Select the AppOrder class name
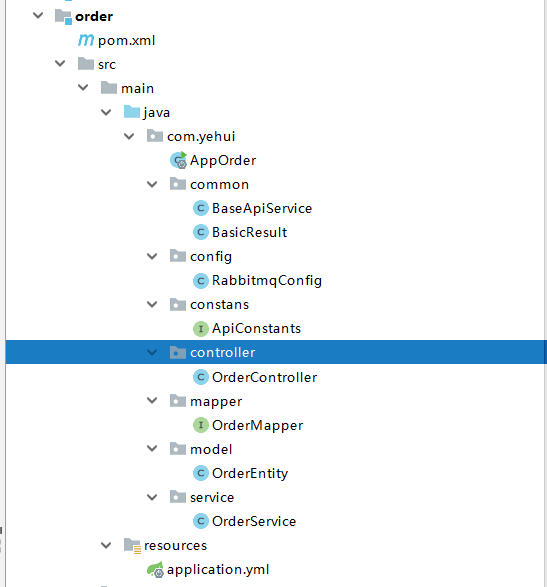 223,161
